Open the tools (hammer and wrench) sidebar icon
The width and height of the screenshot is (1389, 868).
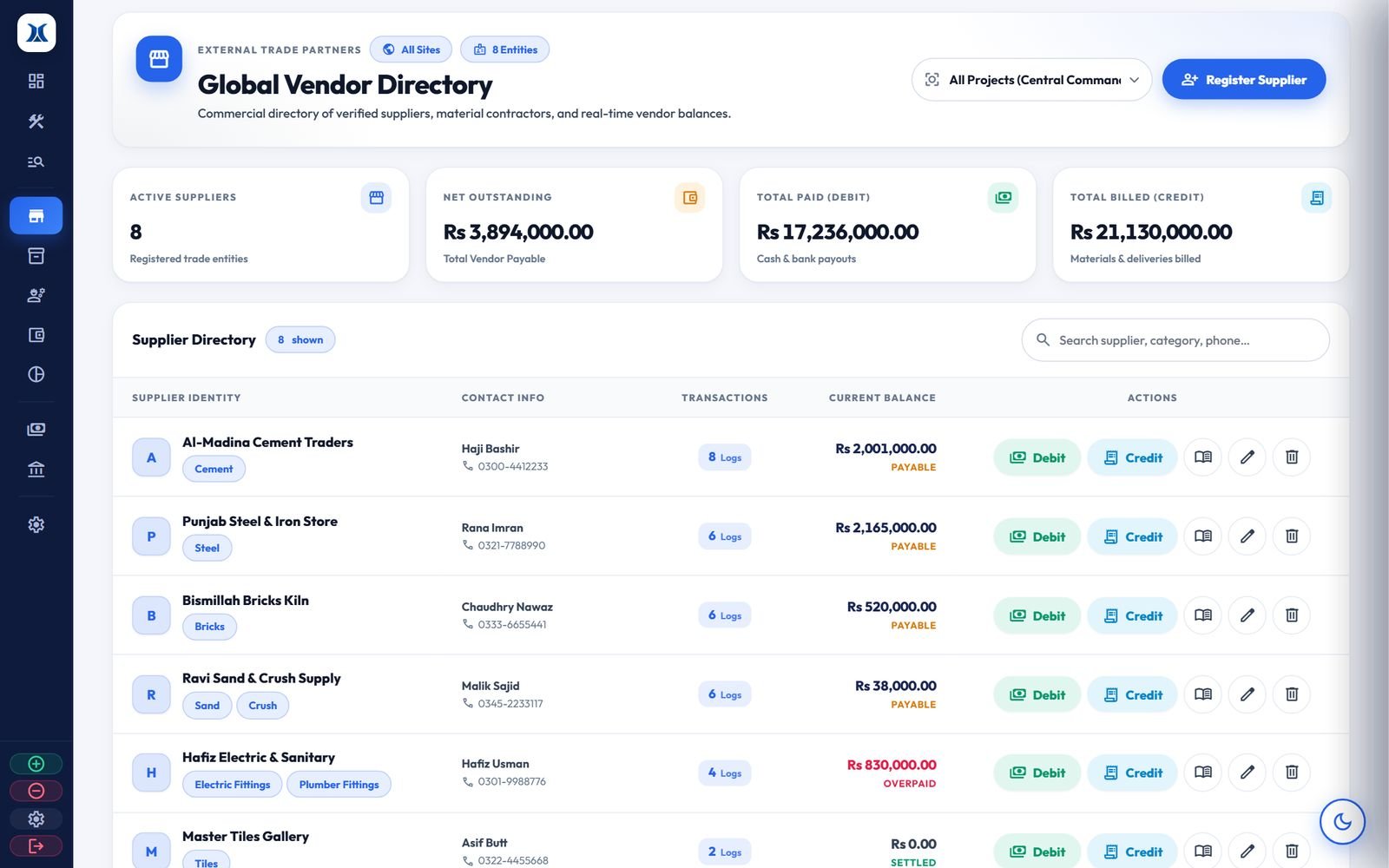pos(36,121)
